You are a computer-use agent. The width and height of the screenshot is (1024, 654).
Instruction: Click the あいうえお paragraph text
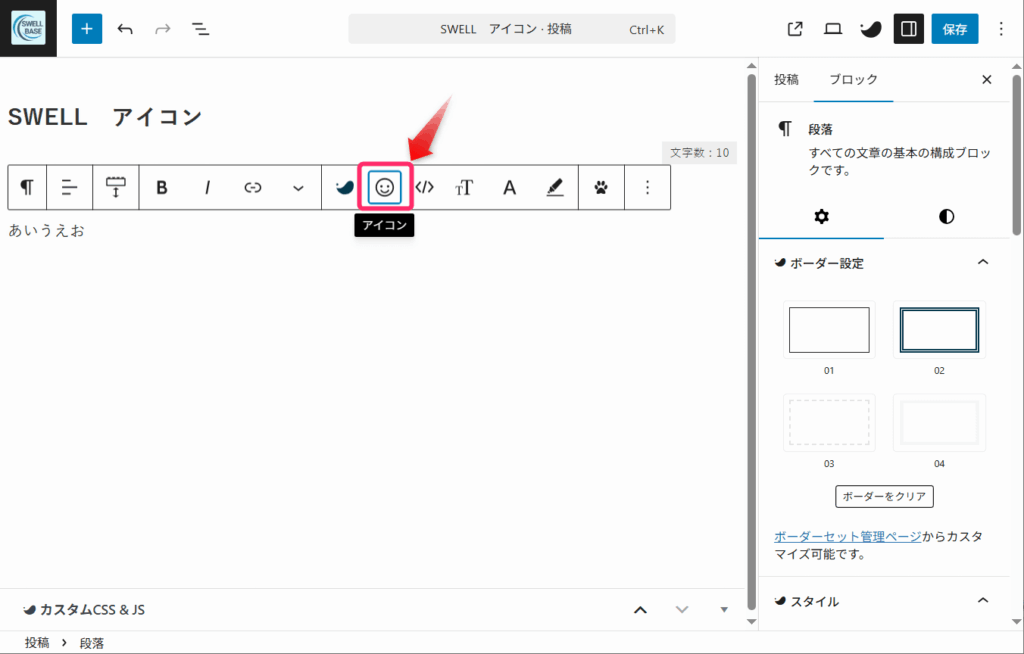(46, 231)
